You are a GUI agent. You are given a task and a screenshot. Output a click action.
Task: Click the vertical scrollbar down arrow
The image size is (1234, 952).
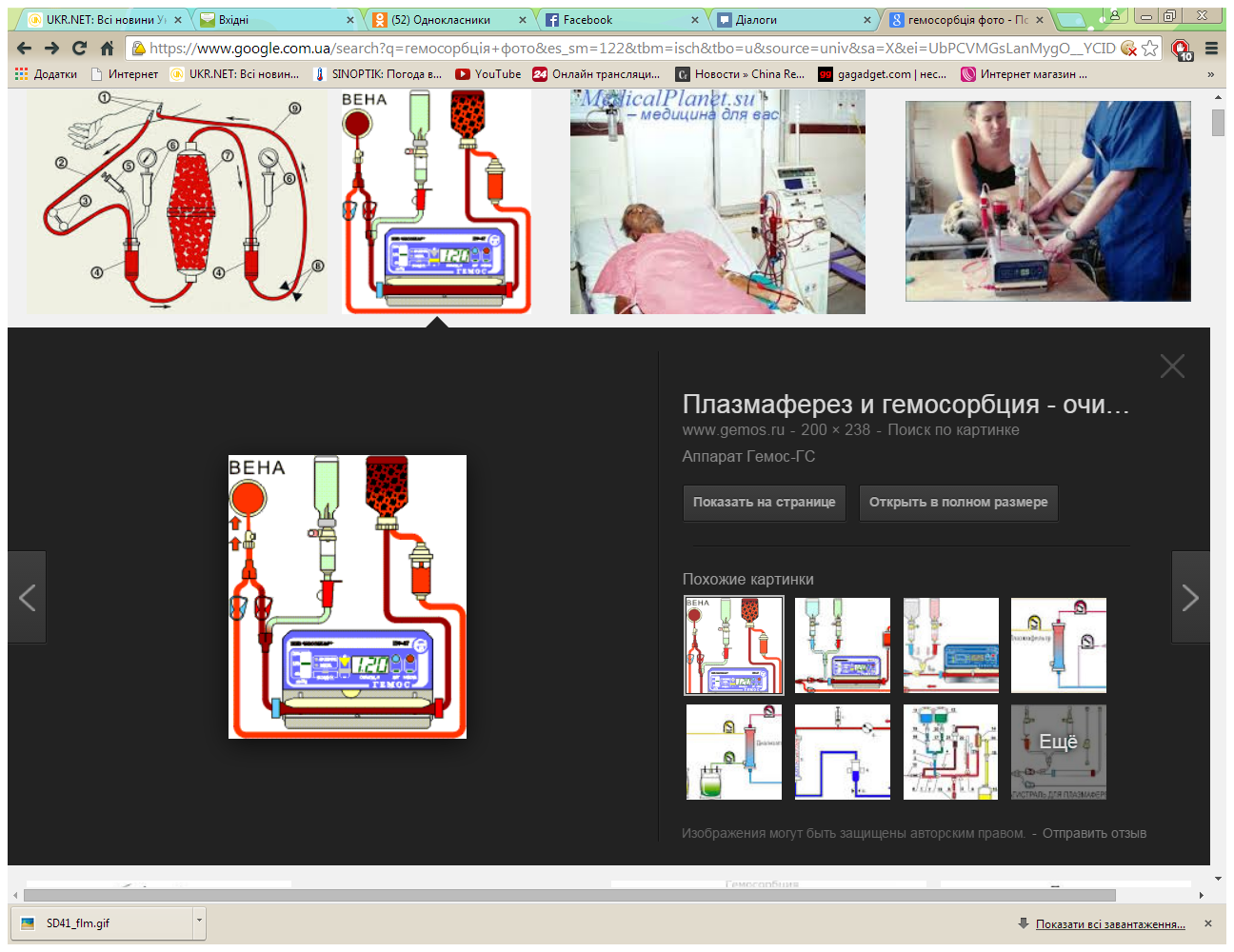[1219, 879]
